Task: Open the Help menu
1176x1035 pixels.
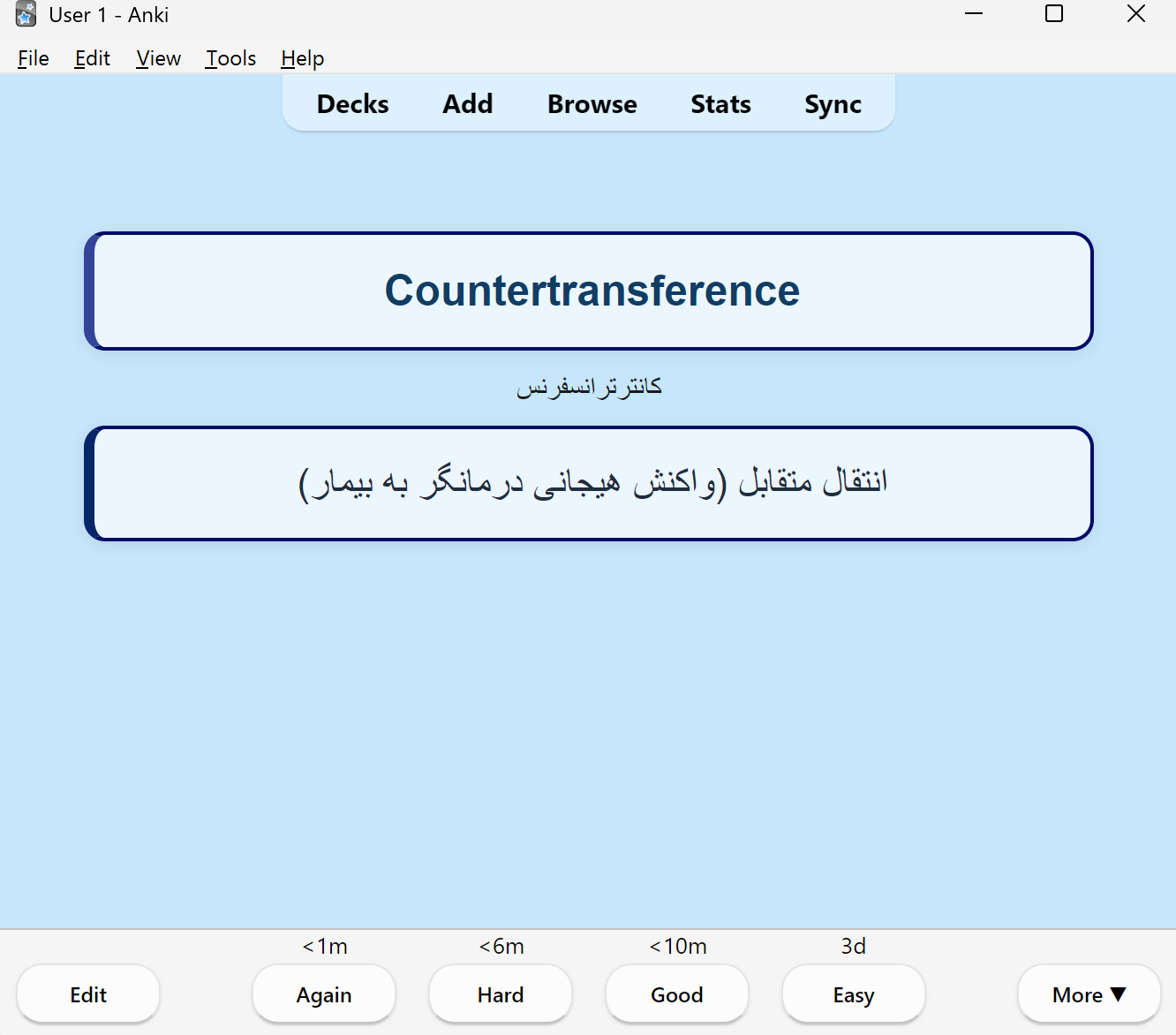Action: point(303,58)
